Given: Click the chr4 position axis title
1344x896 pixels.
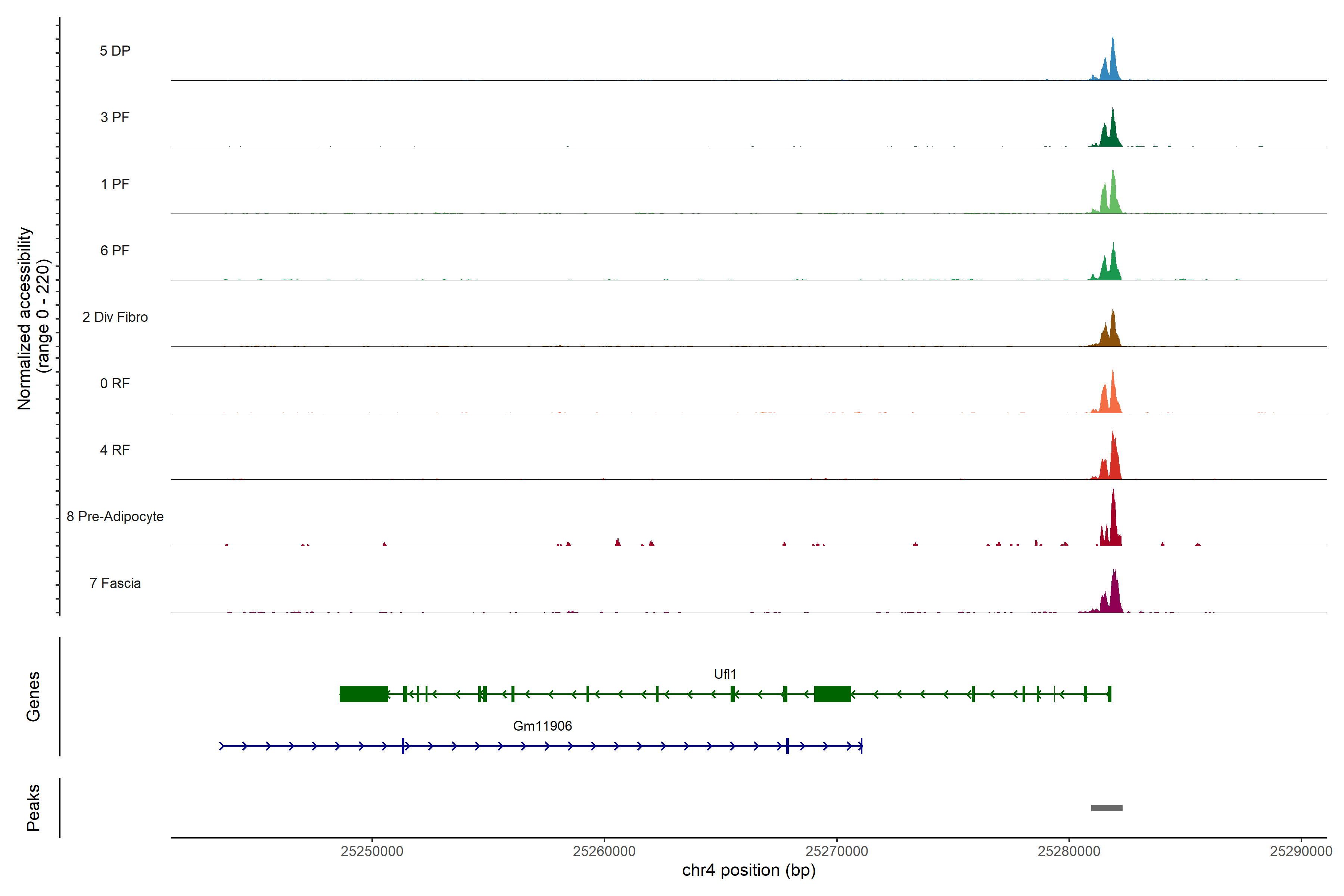Looking at the screenshot, I should pyautogui.click(x=749, y=870).
